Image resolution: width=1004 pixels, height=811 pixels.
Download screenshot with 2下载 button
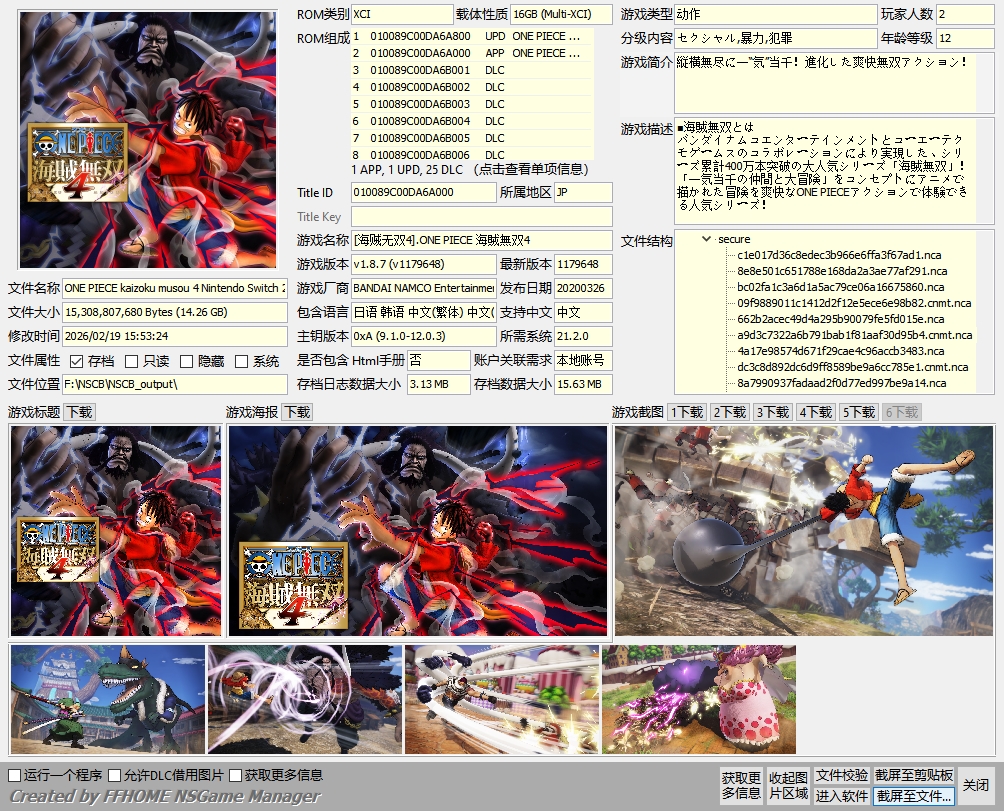[730, 412]
